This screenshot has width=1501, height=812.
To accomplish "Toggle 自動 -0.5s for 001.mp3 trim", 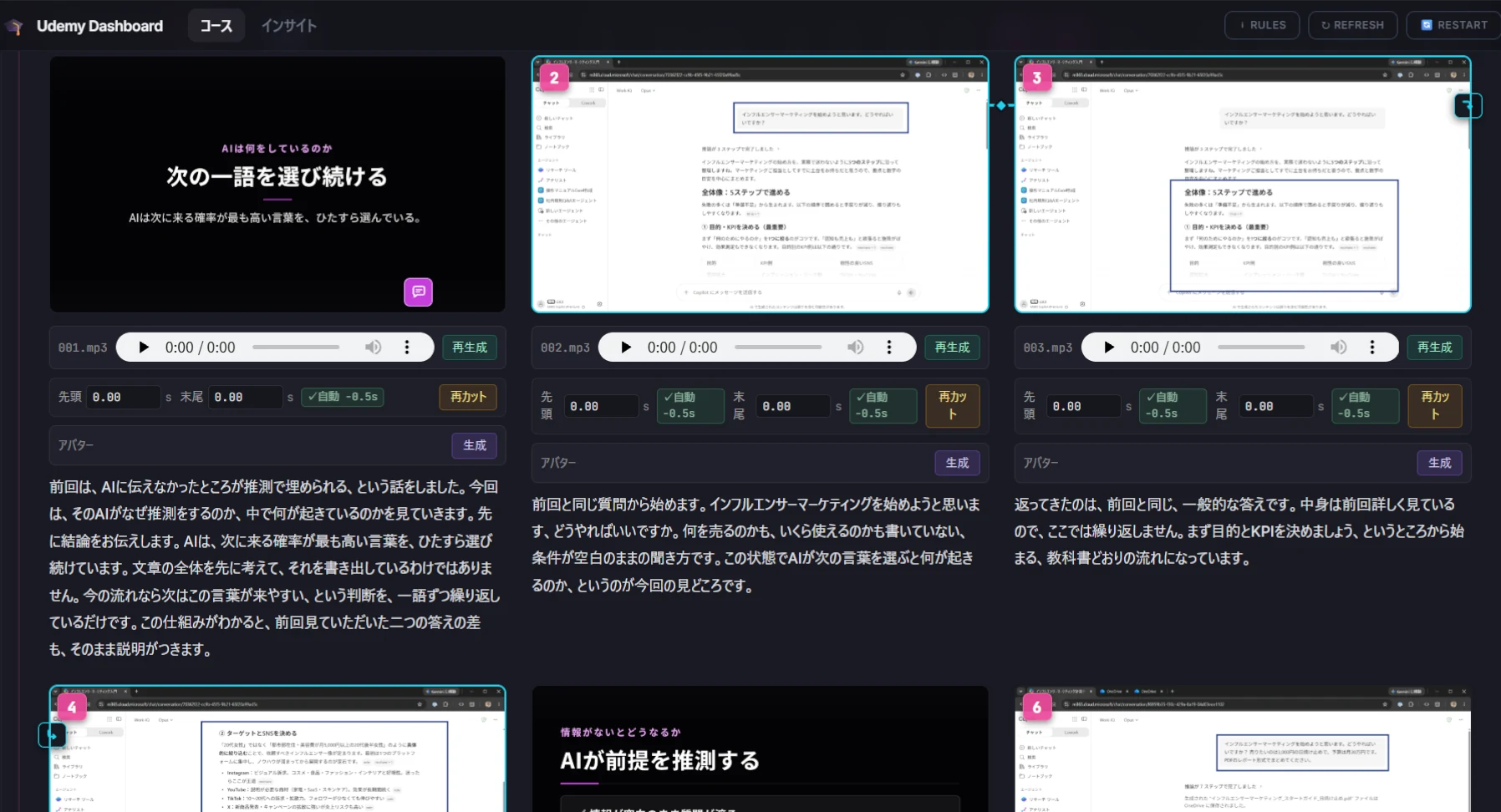I will tap(343, 397).
